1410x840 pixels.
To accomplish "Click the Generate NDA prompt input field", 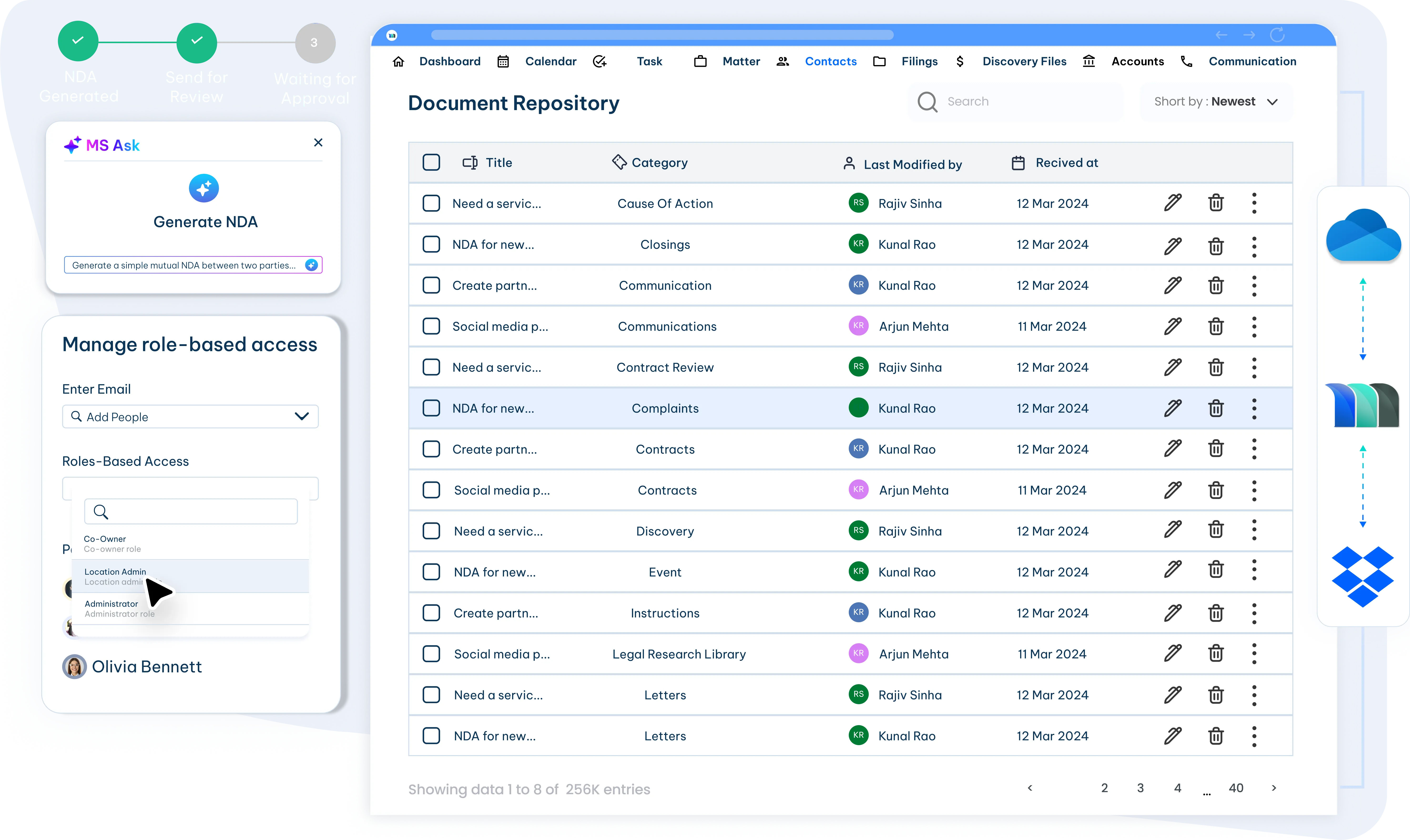I will (x=193, y=265).
